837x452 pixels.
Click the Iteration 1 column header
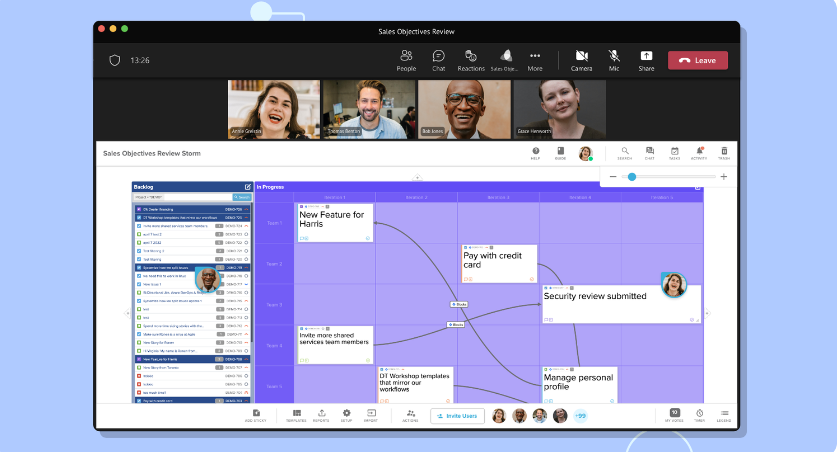[x=335, y=197]
